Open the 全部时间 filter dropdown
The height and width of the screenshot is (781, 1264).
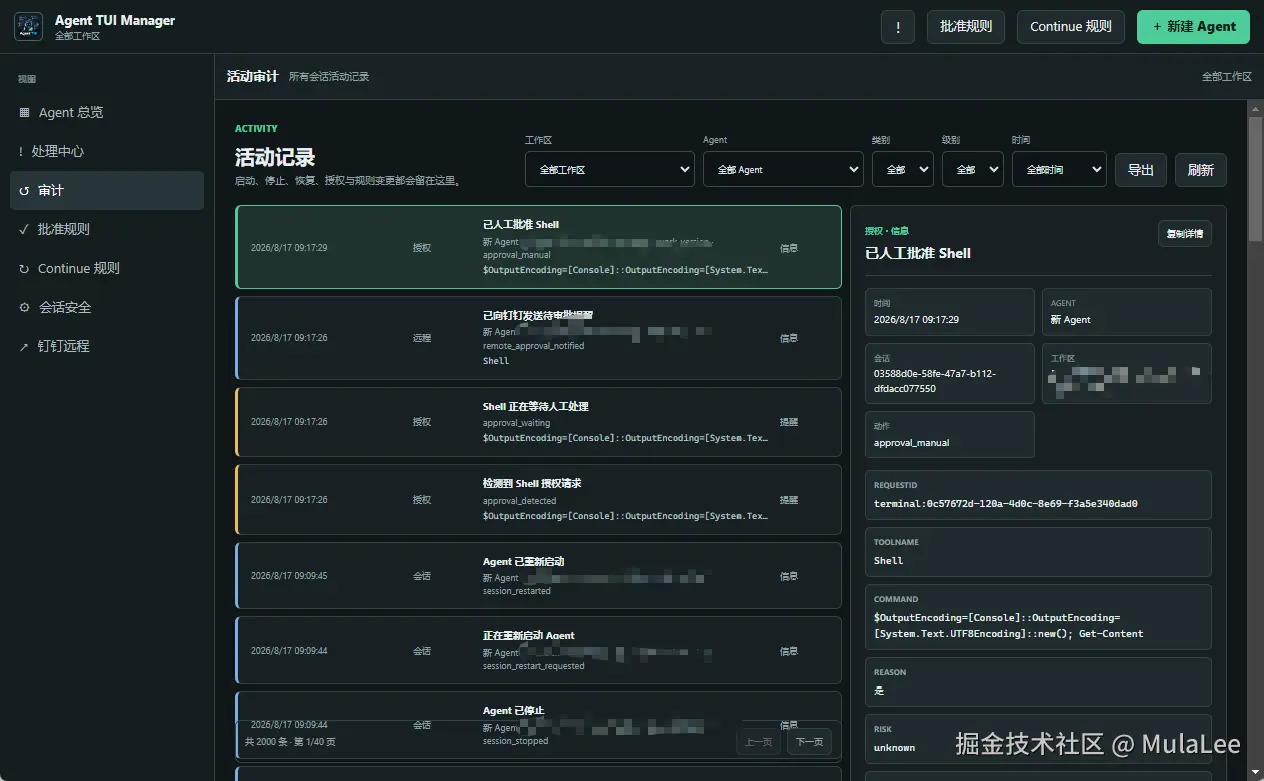pyautogui.click(x=1059, y=169)
